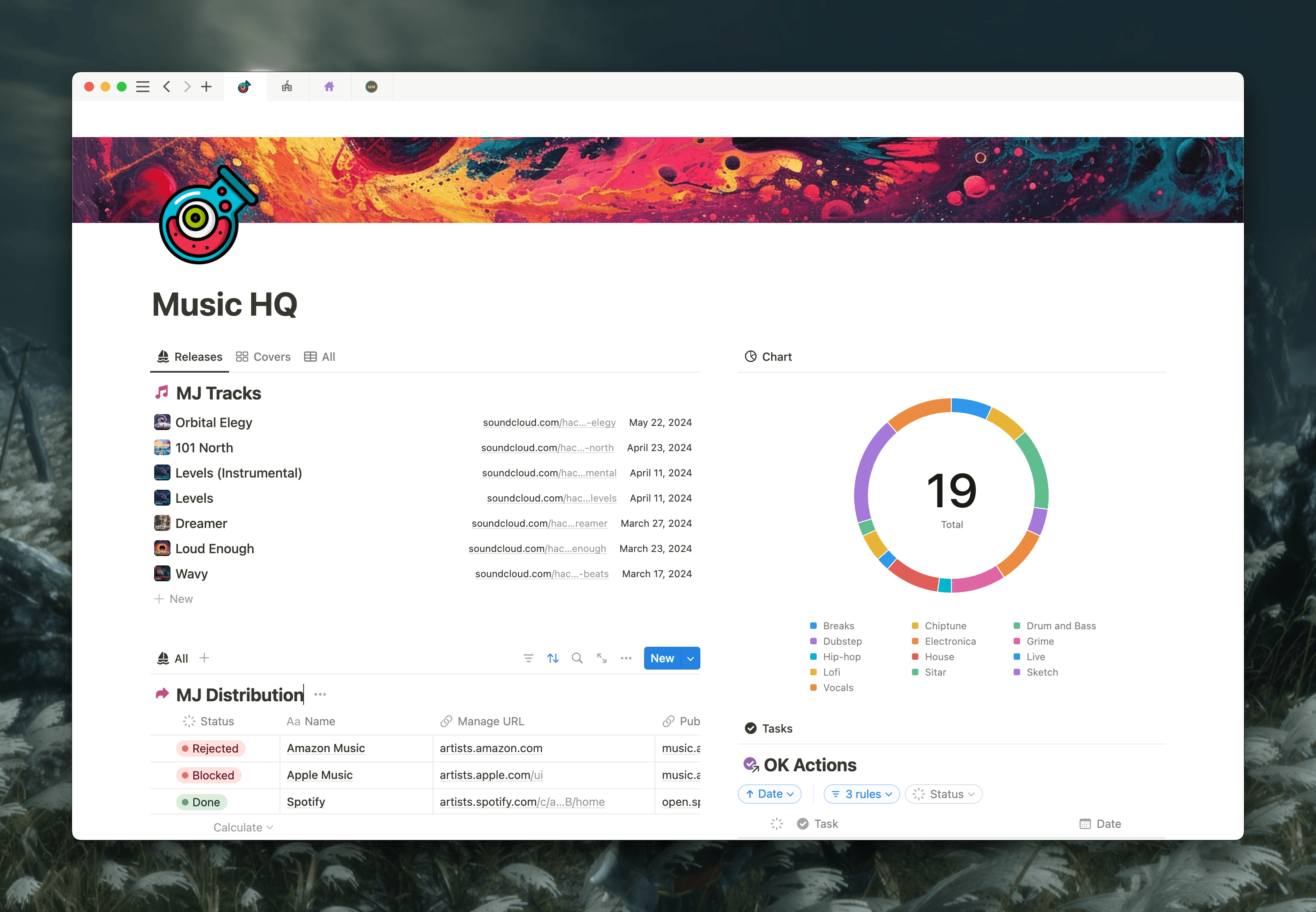Expand the database with the diagonal arrows icon
The image size is (1316, 912).
(x=601, y=658)
